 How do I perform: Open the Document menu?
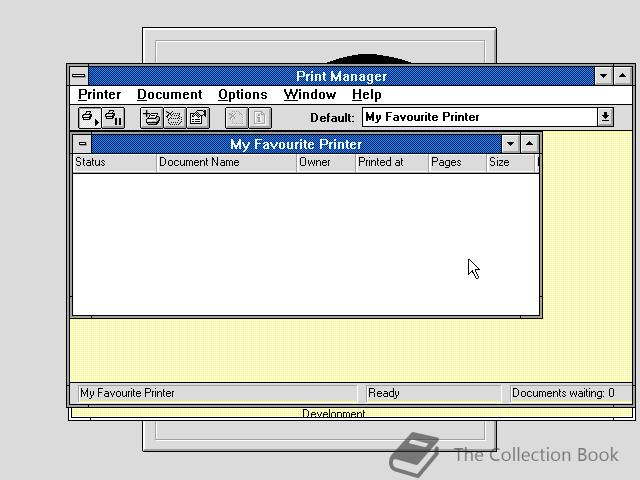[169, 95]
